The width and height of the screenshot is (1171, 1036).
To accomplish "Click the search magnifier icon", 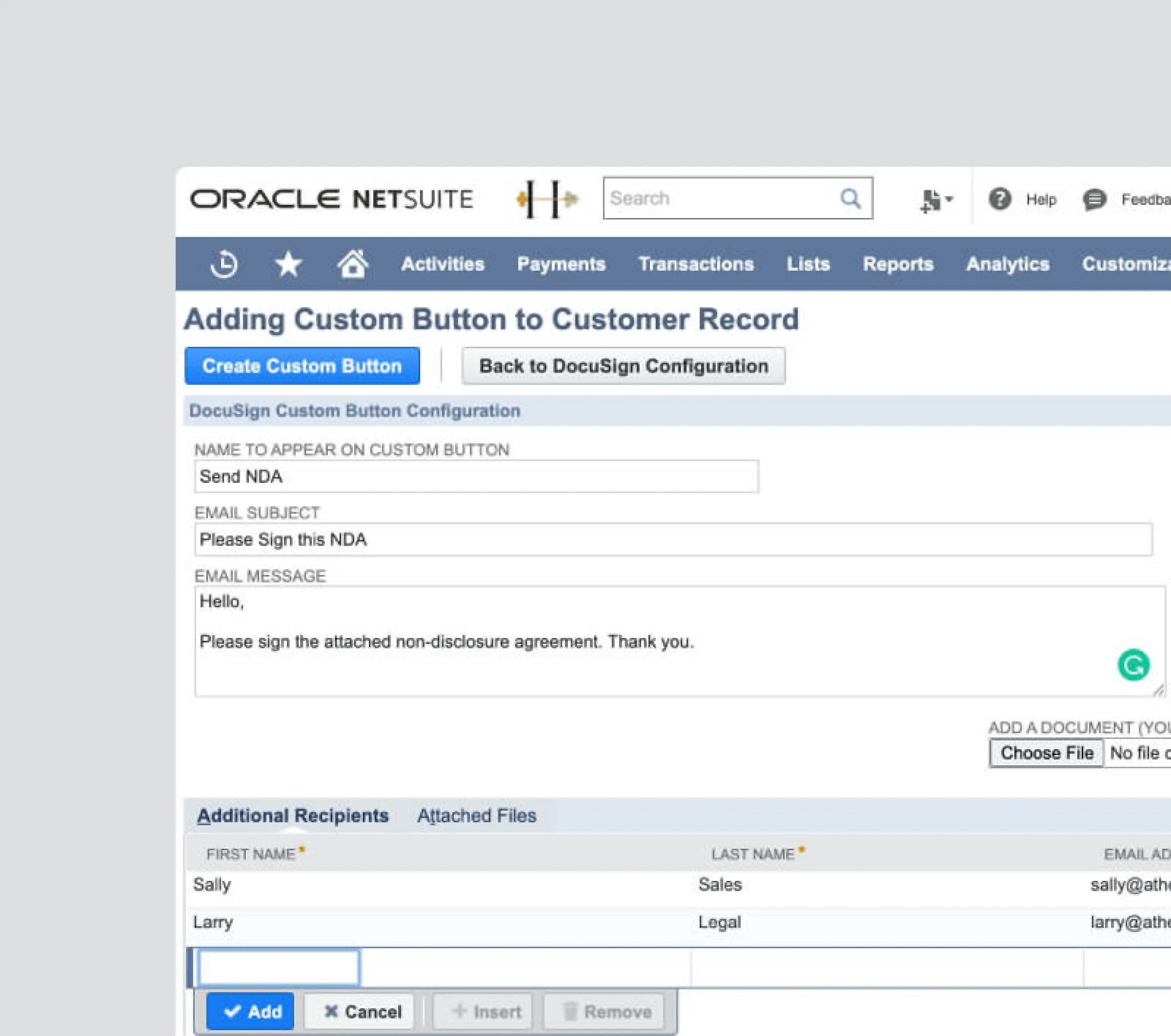I will (x=850, y=199).
